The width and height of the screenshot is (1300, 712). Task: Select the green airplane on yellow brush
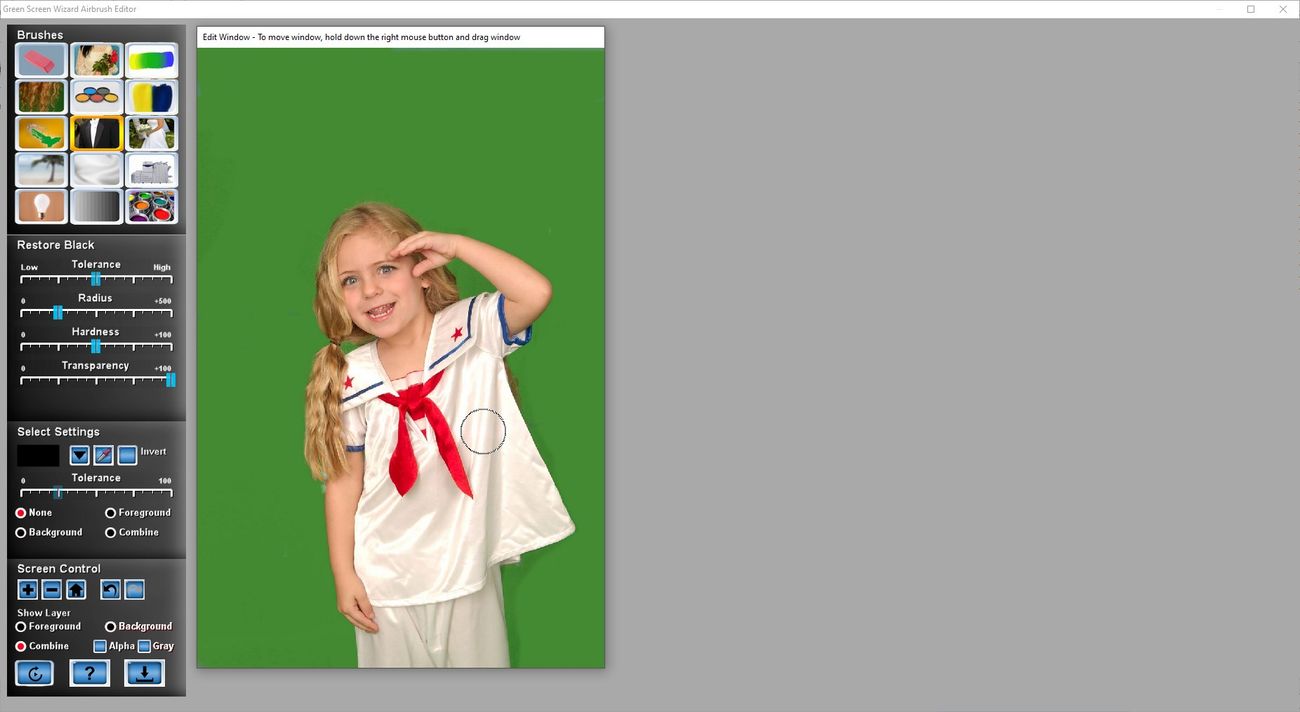point(42,134)
